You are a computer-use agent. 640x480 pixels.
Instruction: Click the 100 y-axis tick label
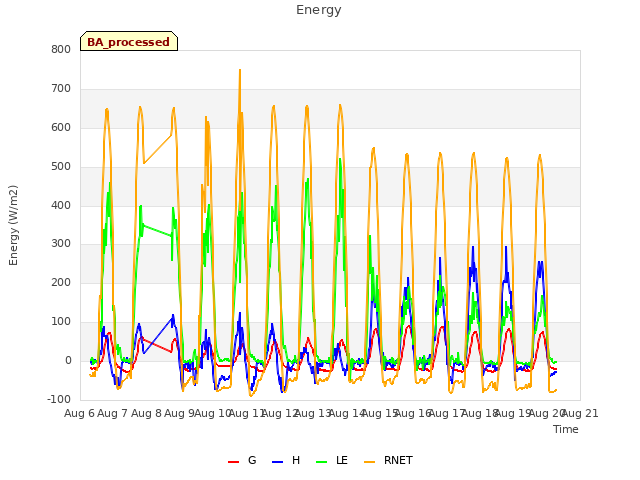[61, 322]
